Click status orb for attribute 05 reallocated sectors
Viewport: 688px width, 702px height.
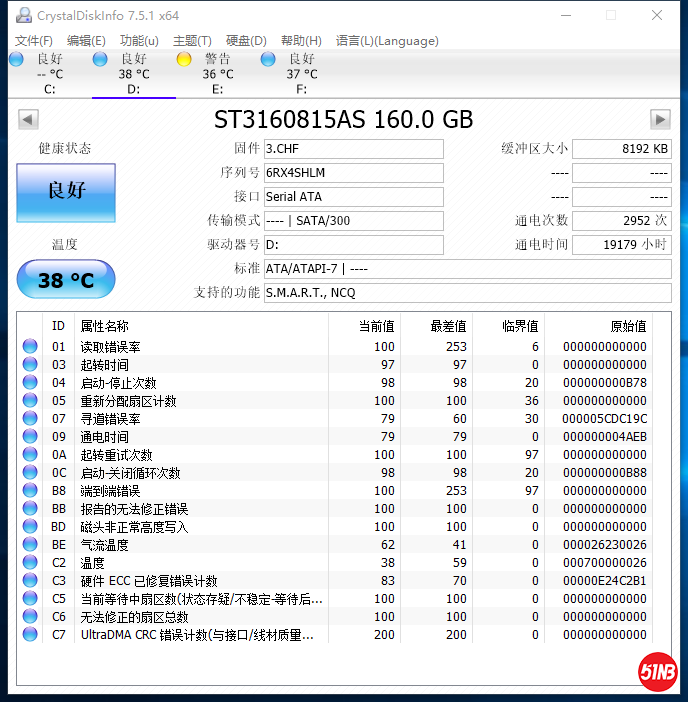pos(30,401)
